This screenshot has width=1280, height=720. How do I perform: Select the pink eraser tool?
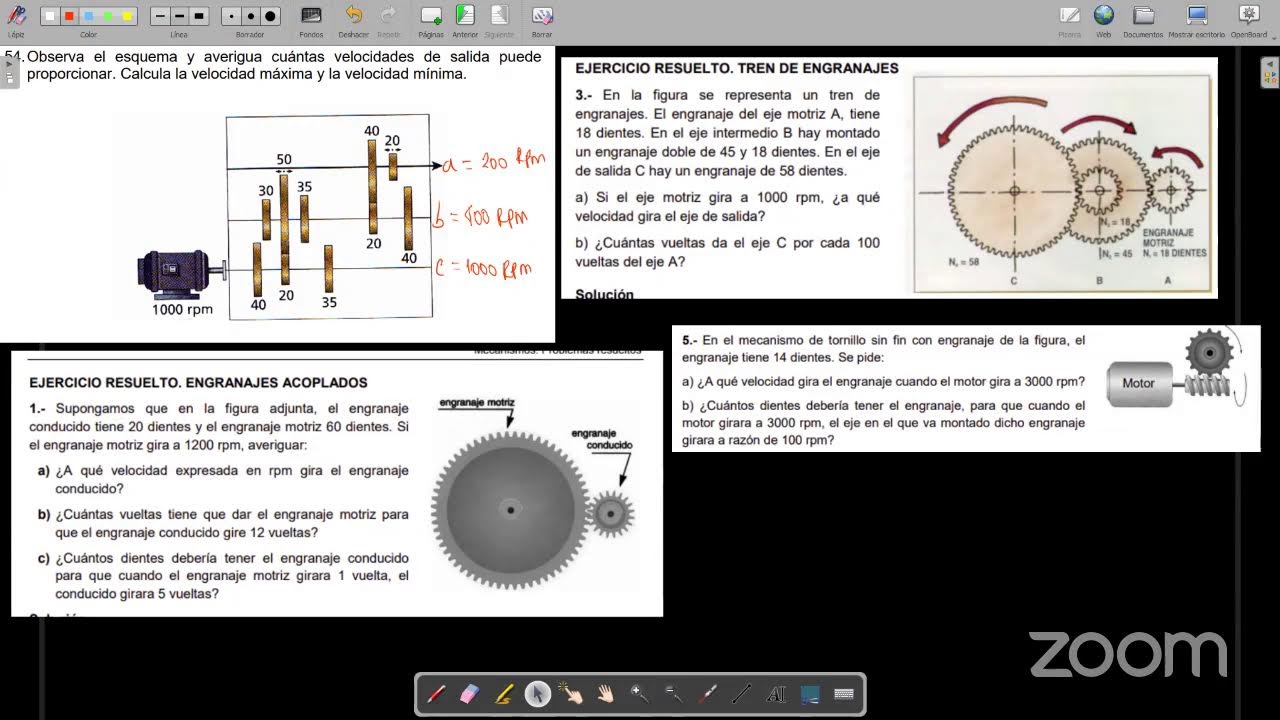tap(470, 694)
